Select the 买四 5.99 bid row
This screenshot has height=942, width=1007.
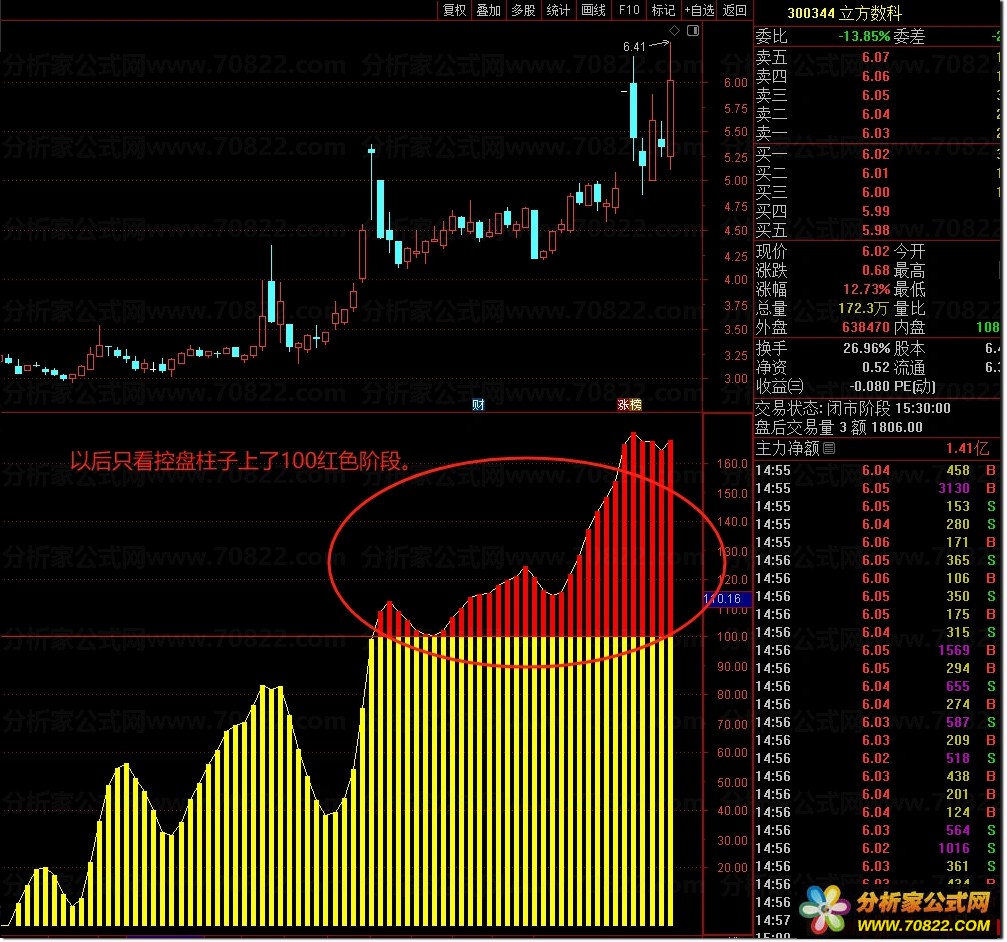click(x=877, y=211)
